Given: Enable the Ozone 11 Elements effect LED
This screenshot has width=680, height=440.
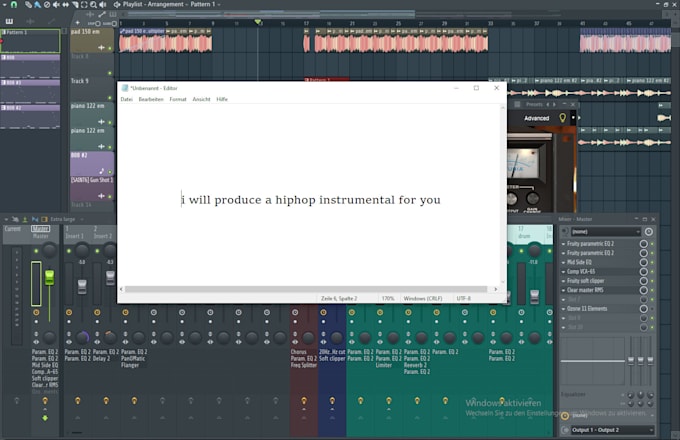Looking at the screenshot, I should 652,309.
